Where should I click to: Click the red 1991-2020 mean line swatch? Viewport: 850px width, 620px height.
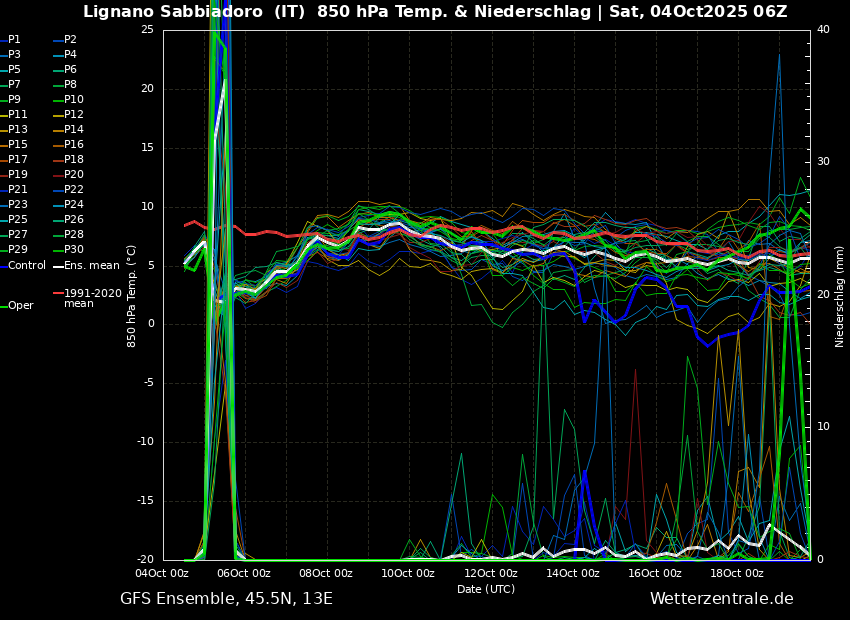[x=57, y=294]
